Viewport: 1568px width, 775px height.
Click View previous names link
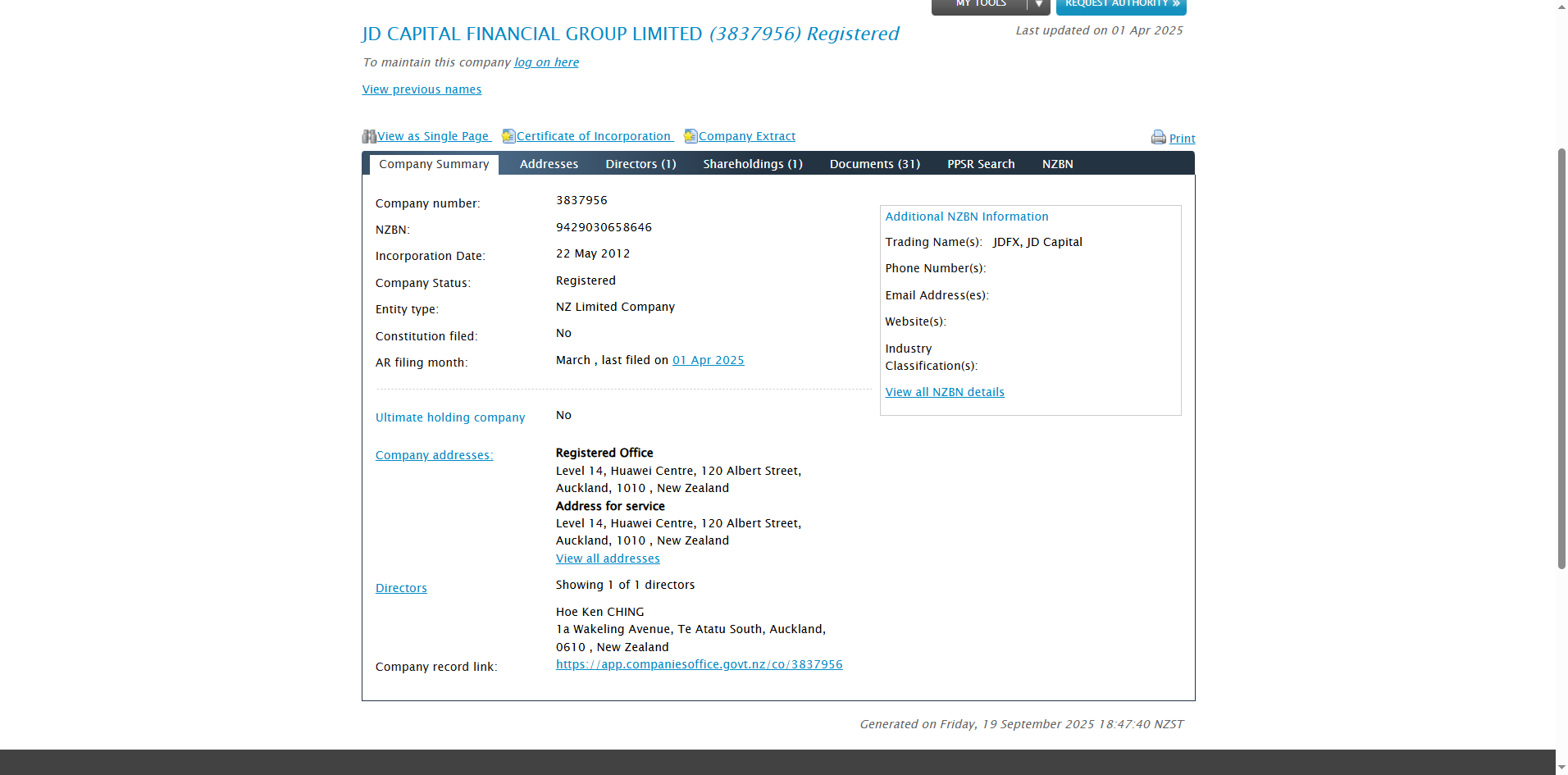point(422,89)
